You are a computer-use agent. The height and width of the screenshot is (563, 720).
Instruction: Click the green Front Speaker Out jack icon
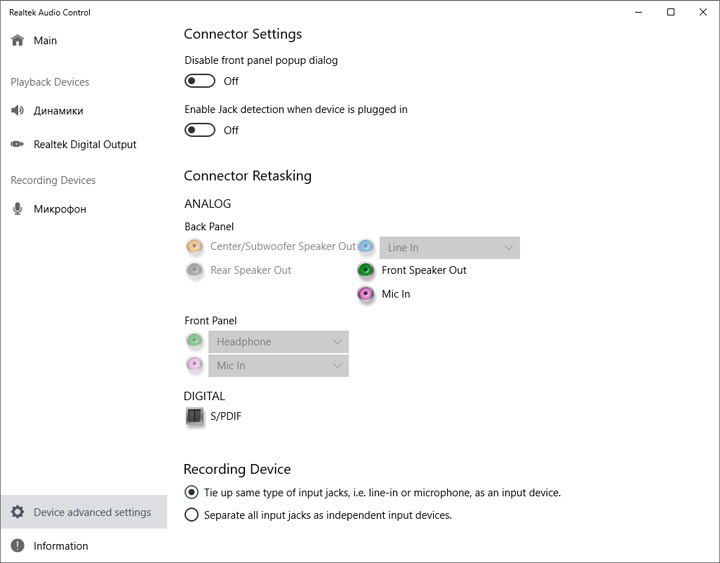[366, 270]
